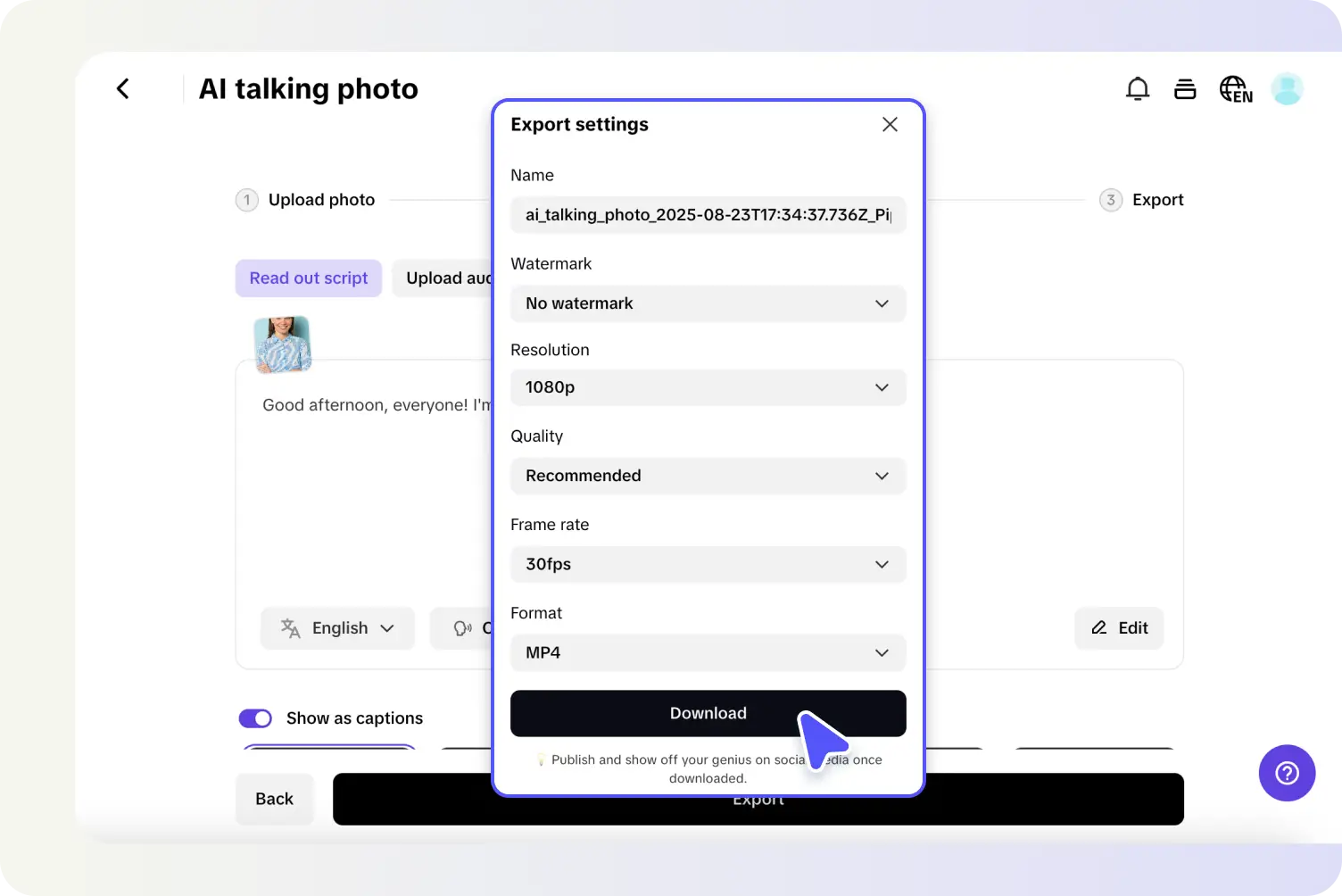This screenshot has width=1342, height=896.
Task: Open the notifications bell
Action: click(1138, 88)
